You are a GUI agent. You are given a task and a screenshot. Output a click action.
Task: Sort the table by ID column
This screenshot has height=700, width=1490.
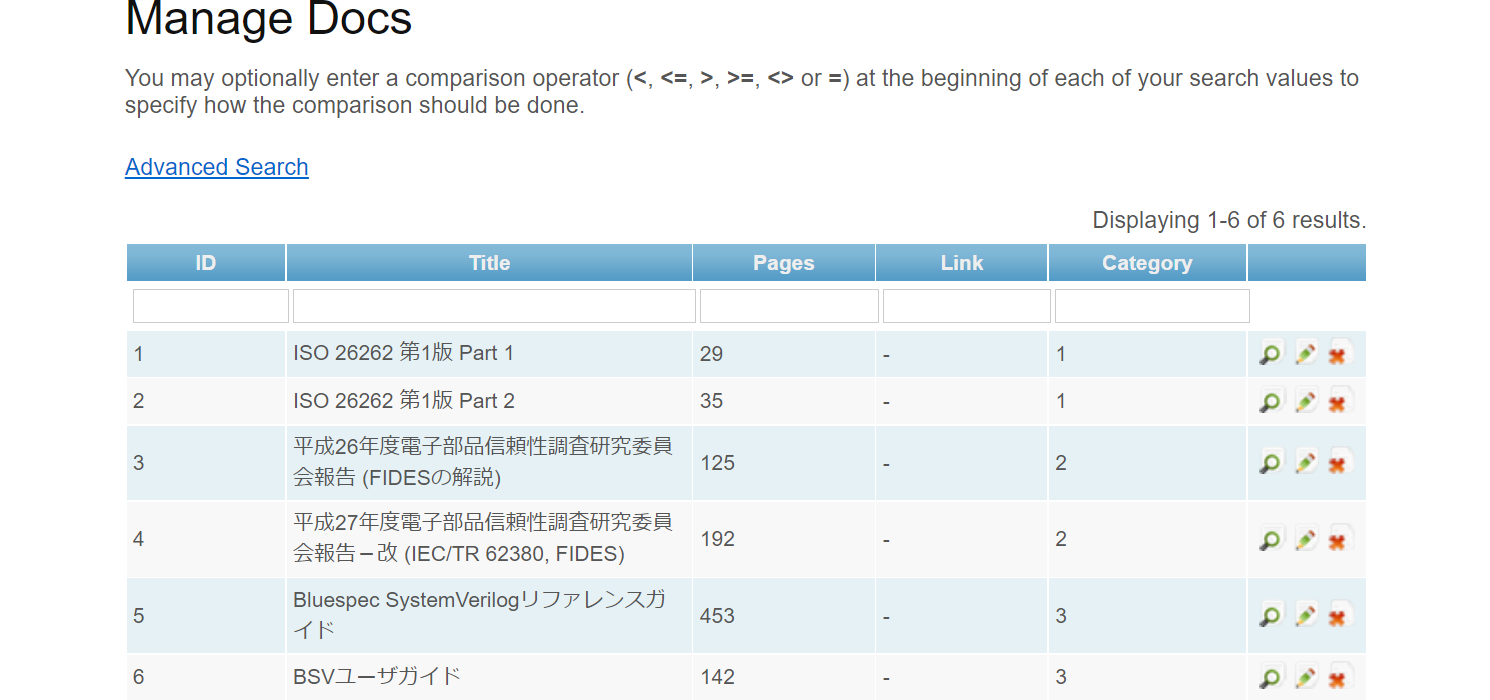[x=206, y=263]
